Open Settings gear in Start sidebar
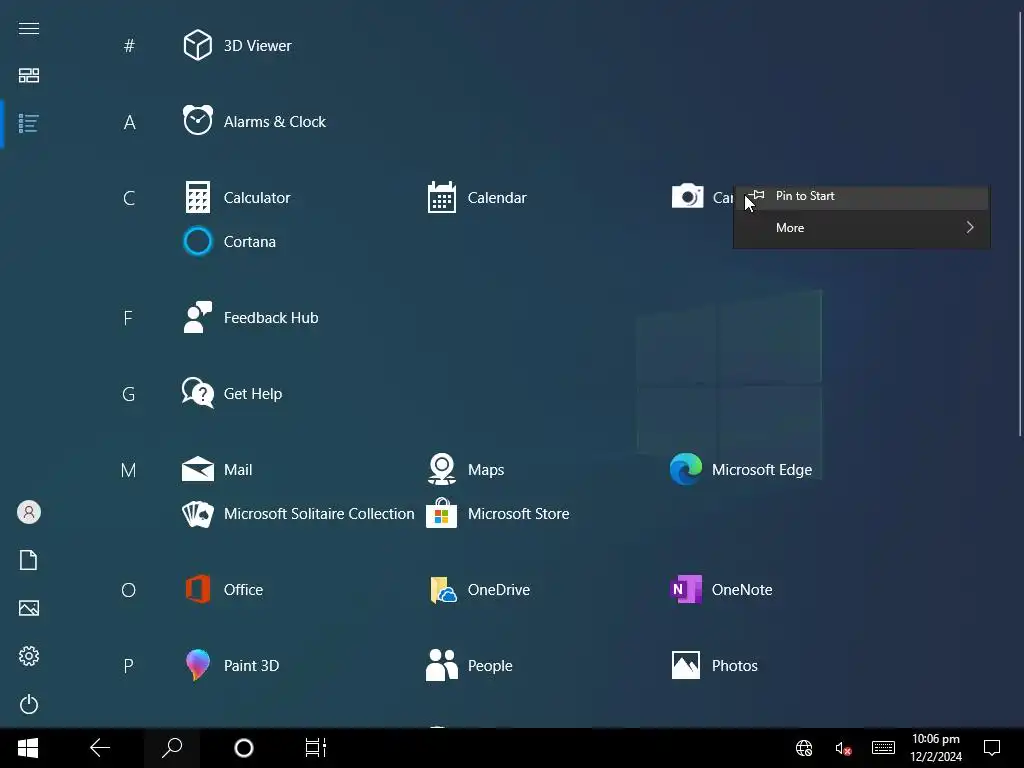Screen dimensions: 1024x768 (x=29, y=656)
